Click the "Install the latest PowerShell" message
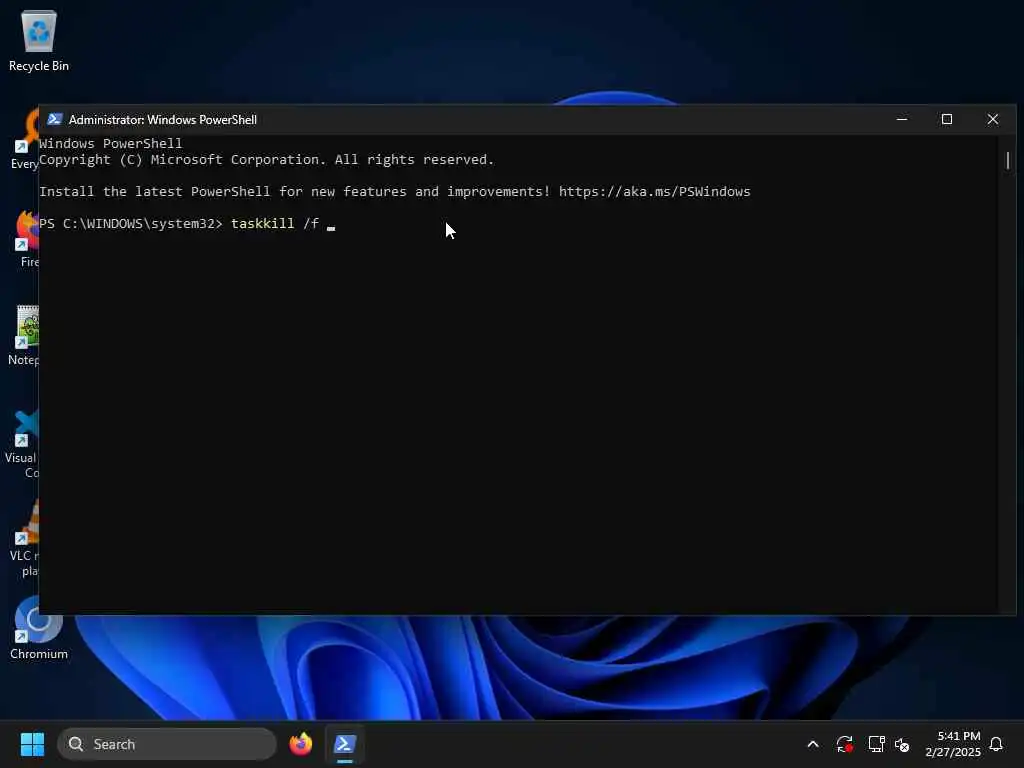Screen dimensions: 1024x768 coord(295,191)
